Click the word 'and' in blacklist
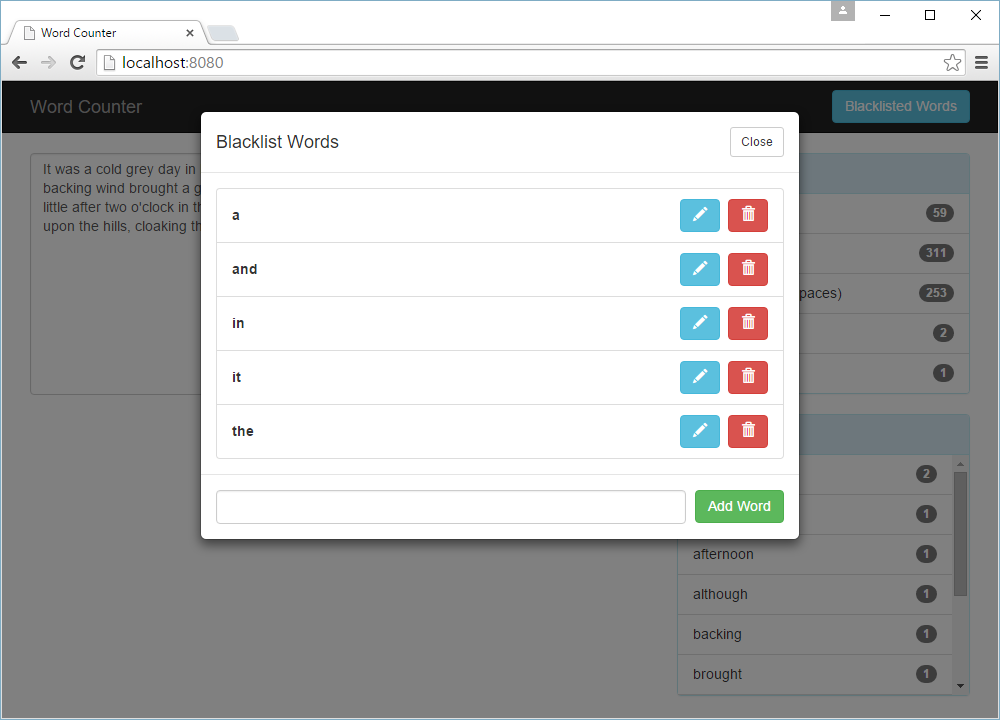This screenshot has height=720, width=1000. click(x=244, y=269)
